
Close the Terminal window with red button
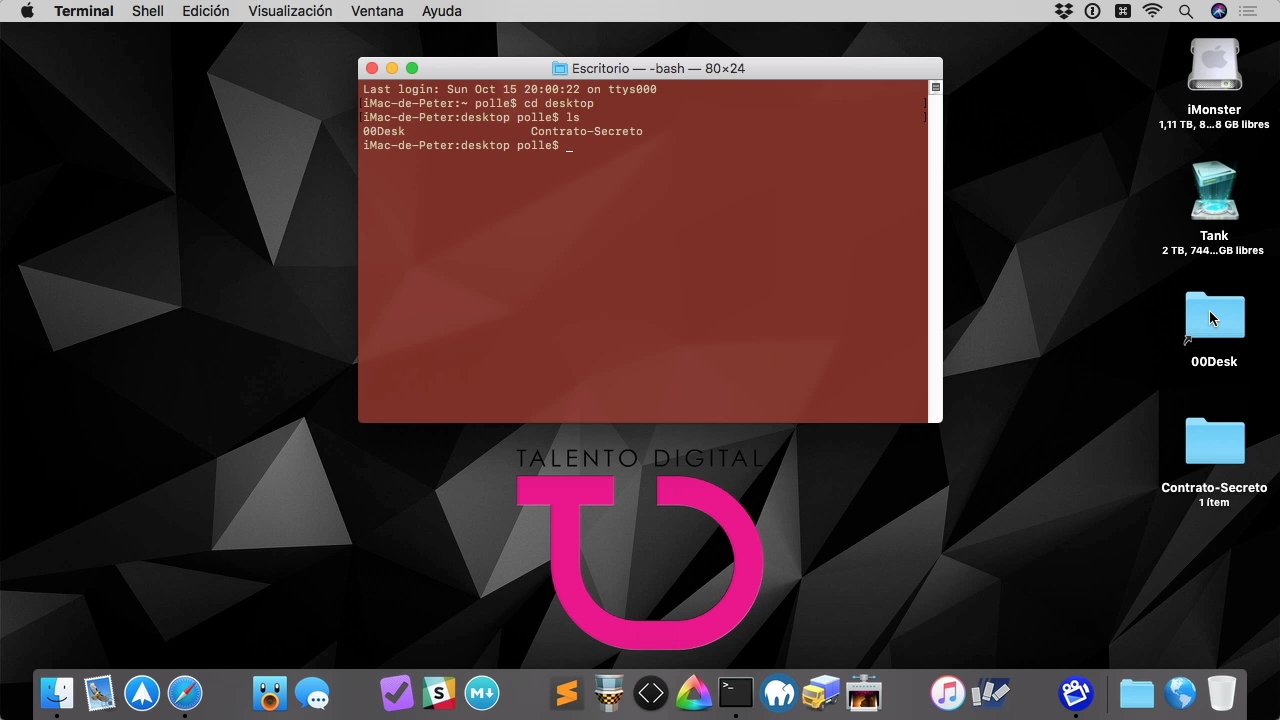(x=372, y=68)
